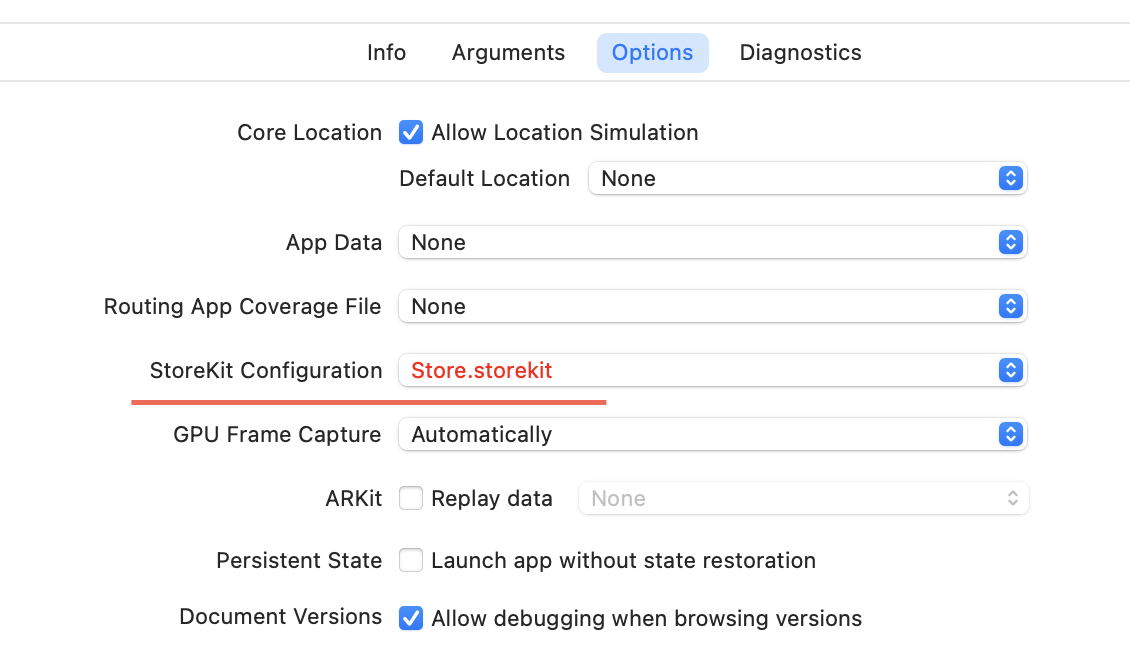Go to the Diagnostics tab

(x=800, y=53)
